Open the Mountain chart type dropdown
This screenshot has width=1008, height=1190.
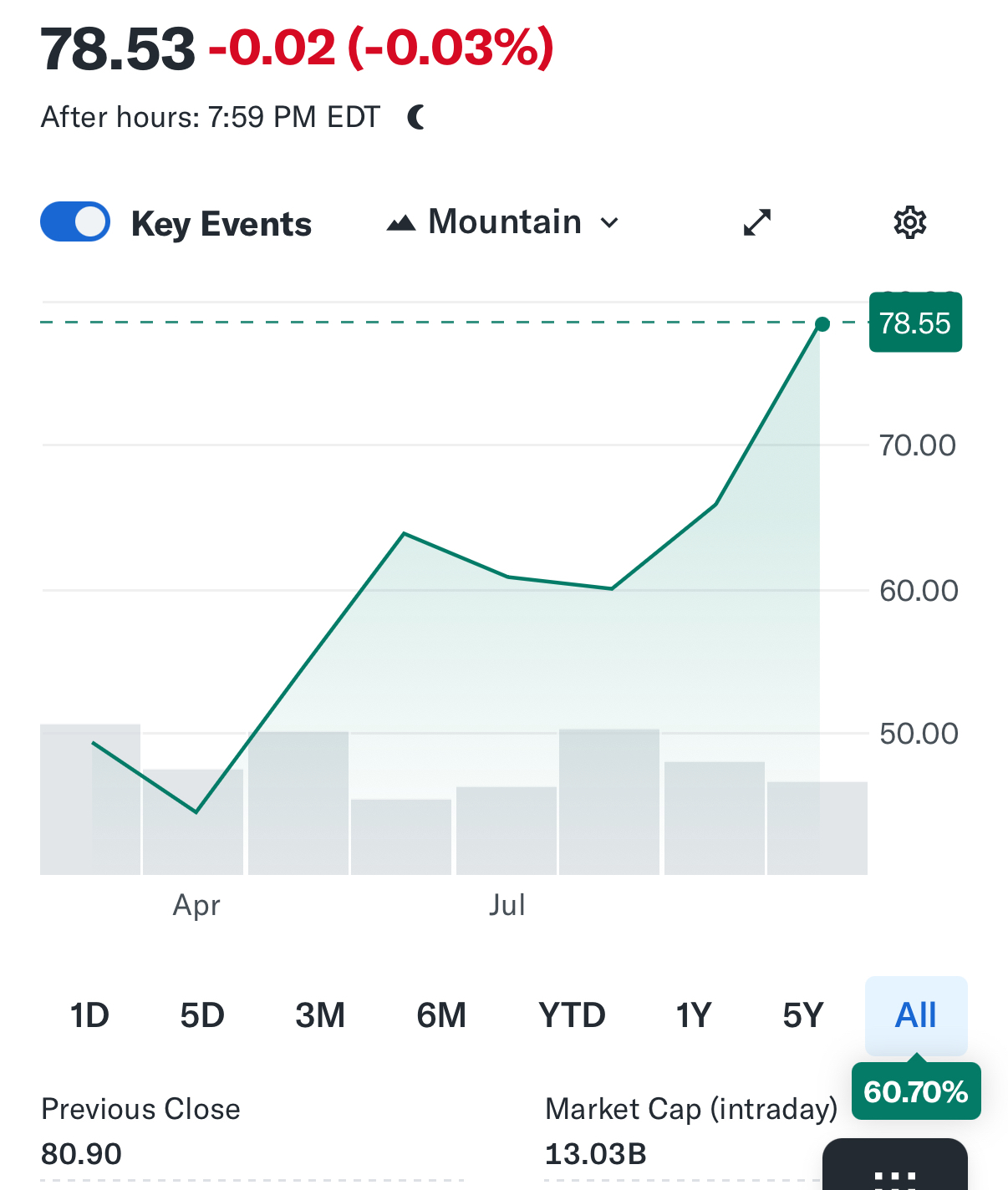pyautogui.click(x=504, y=222)
